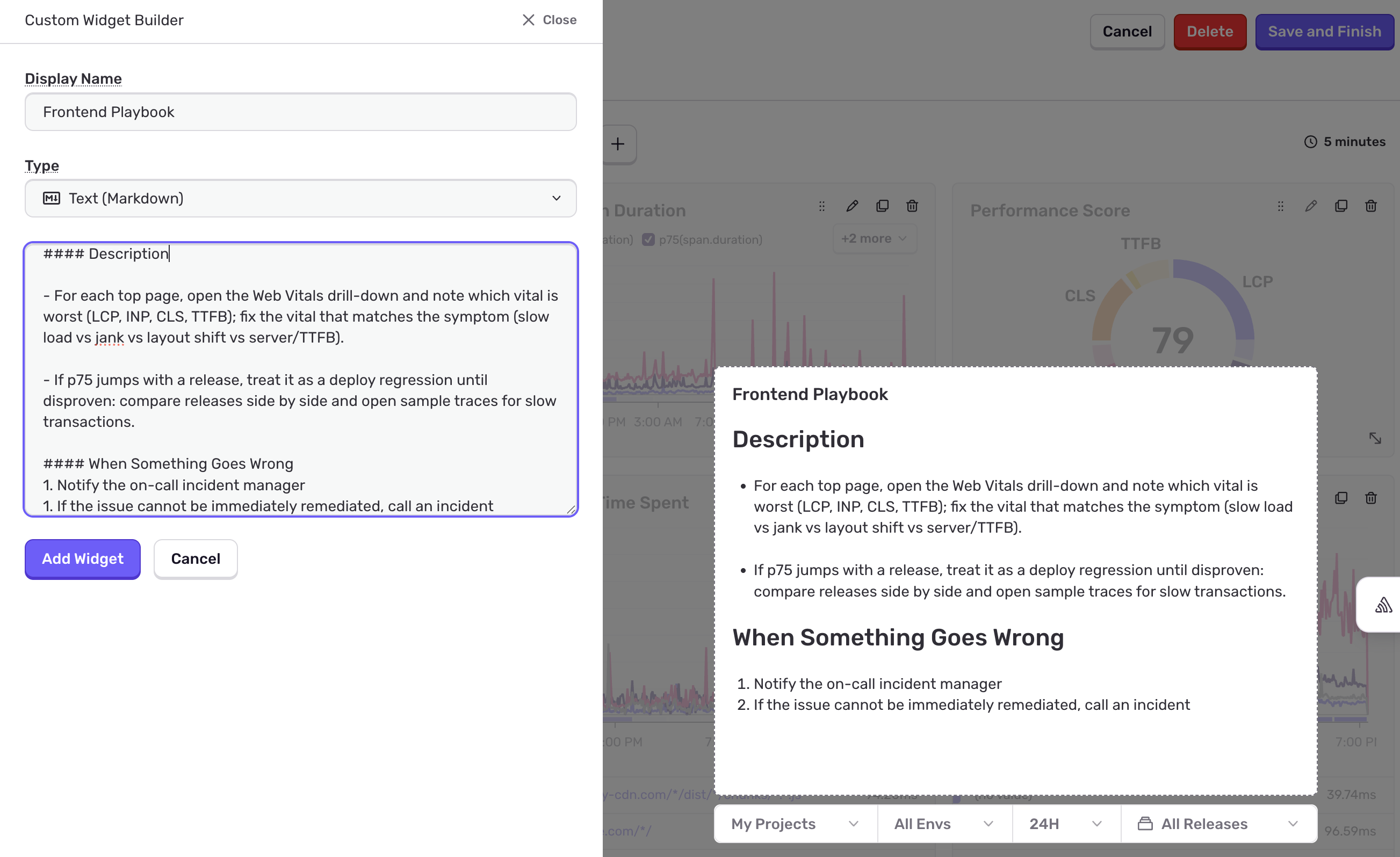Click the edit pencil on Duration widget
1400x857 pixels.
point(851,206)
